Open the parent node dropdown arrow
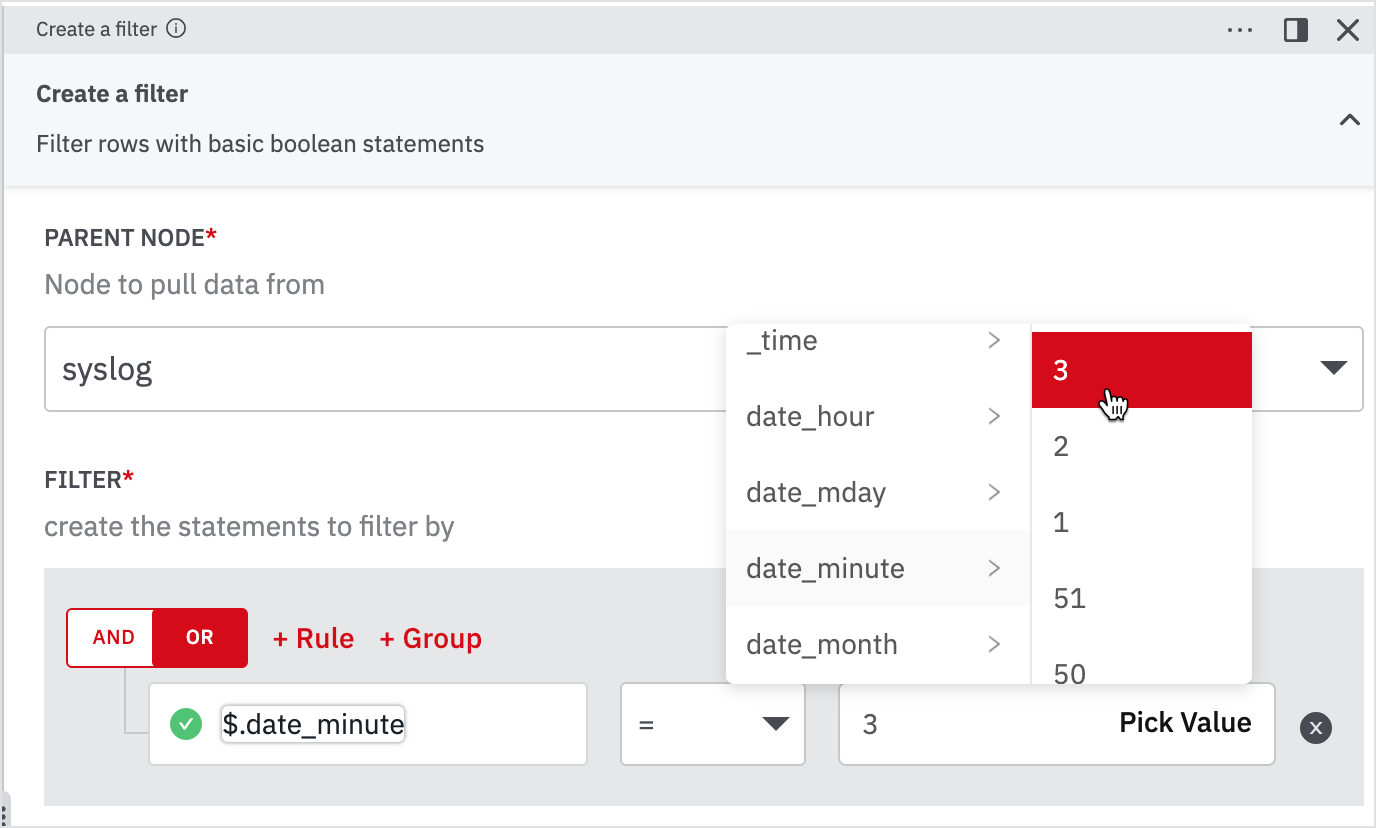 pyautogui.click(x=1333, y=368)
